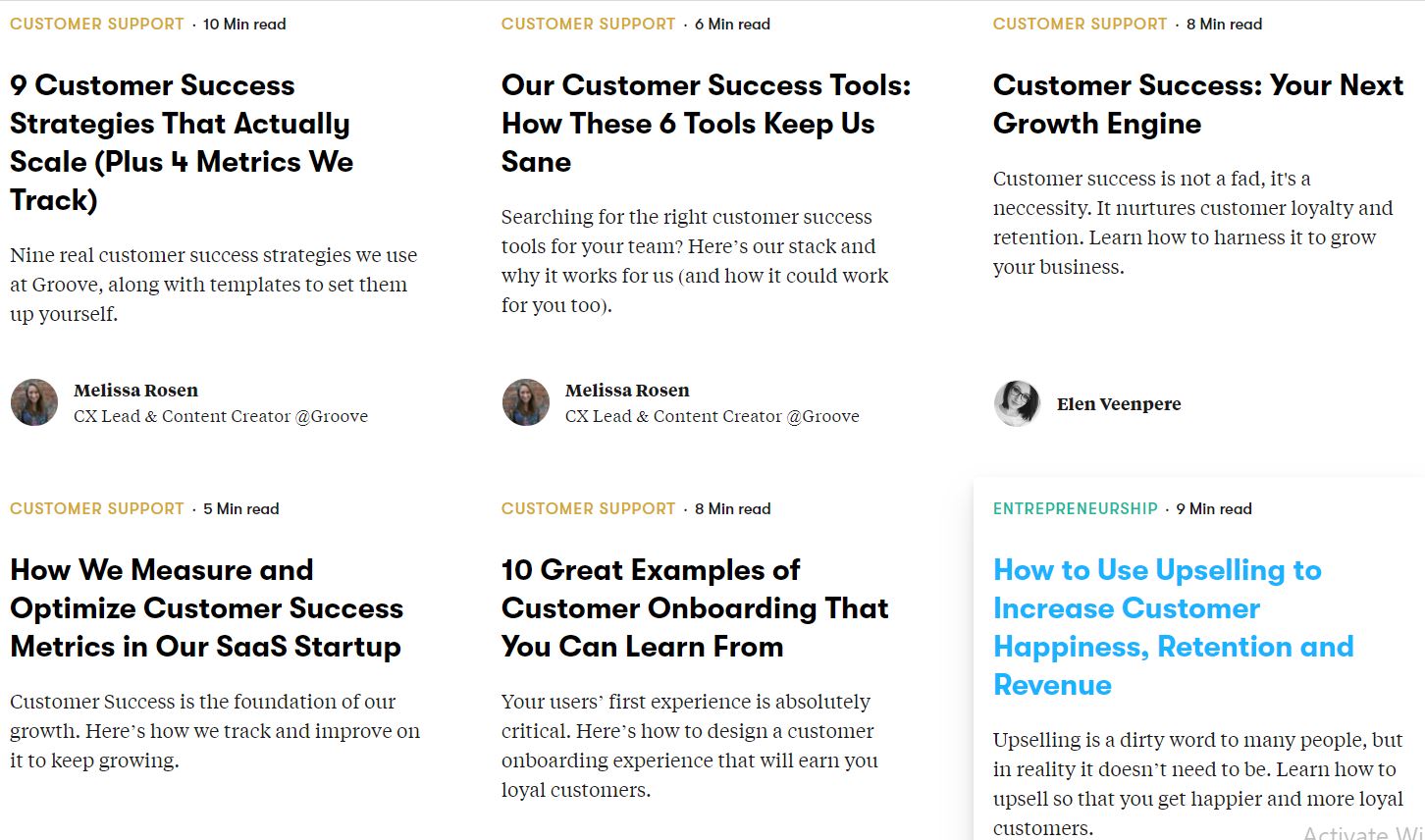This screenshot has width=1425, height=840.
Task: Click CUSTOMER SUPPORT label above "Your Next Growth Engine"
Action: [x=1080, y=24]
